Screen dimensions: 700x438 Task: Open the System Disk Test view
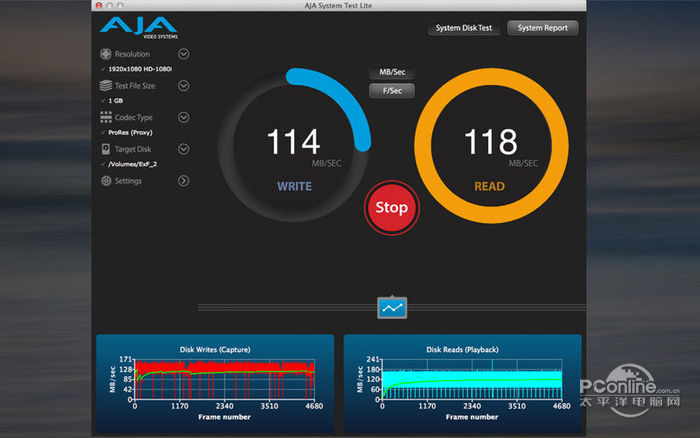pyautogui.click(x=463, y=28)
